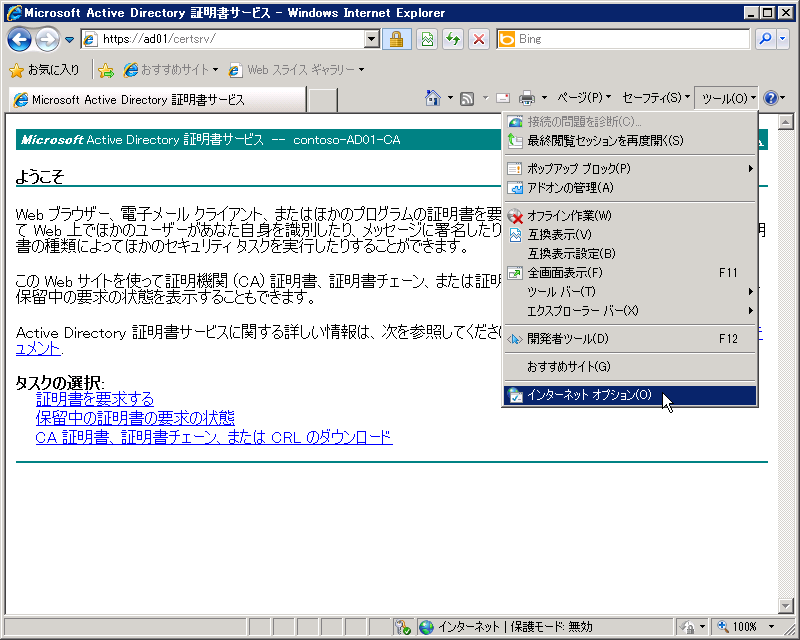
Task: Select 最終閲覧セッションを再度開く(S)
Action: pyautogui.click(x=630, y=140)
